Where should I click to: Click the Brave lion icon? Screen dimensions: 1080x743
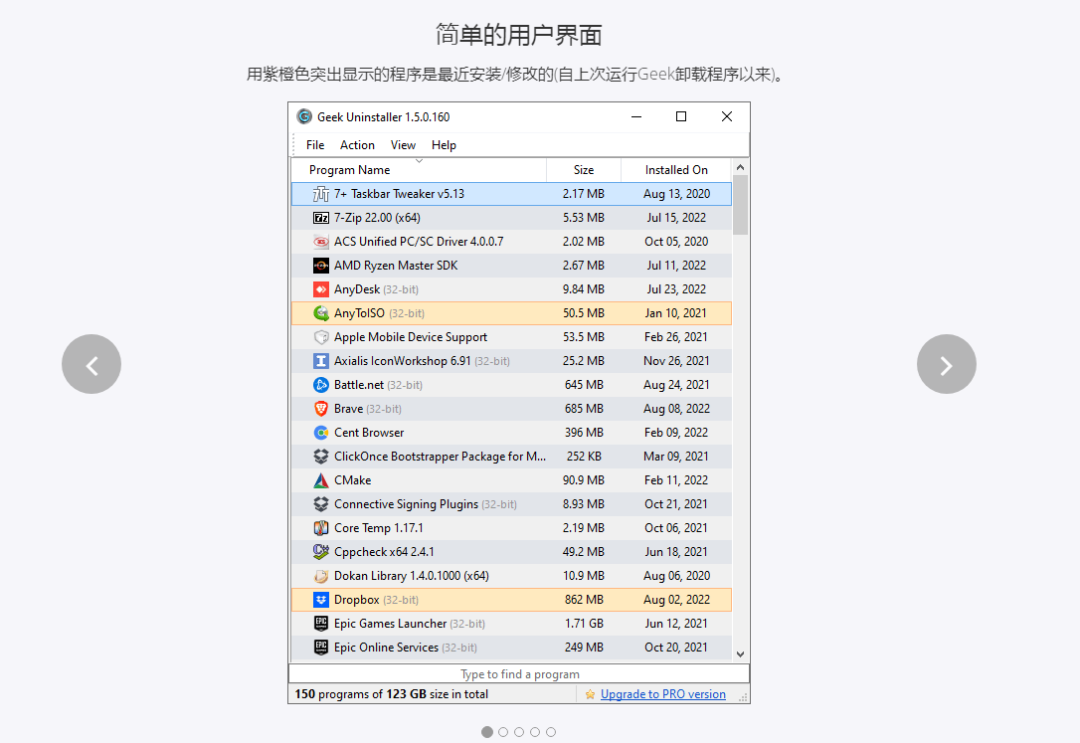[320, 409]
